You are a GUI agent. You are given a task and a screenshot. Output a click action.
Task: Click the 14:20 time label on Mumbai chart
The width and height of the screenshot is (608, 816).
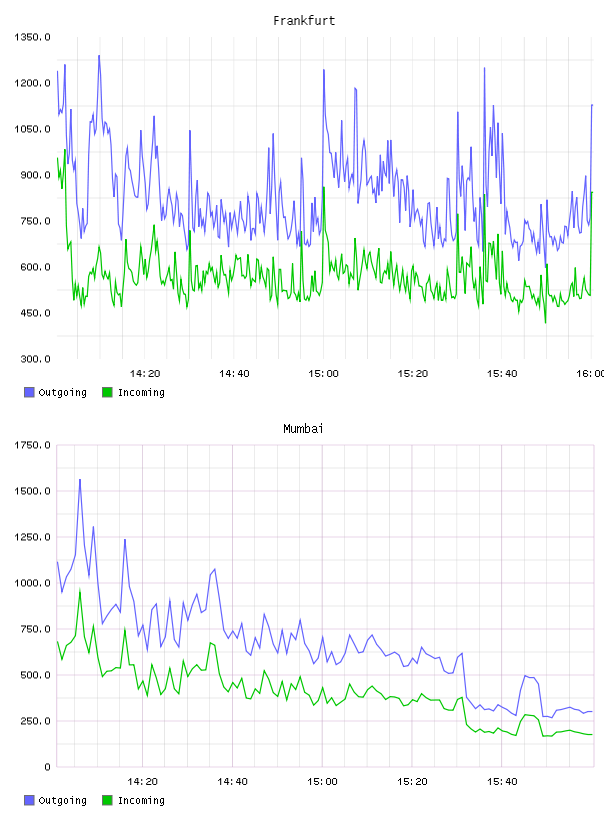click(x=143, y=782)
